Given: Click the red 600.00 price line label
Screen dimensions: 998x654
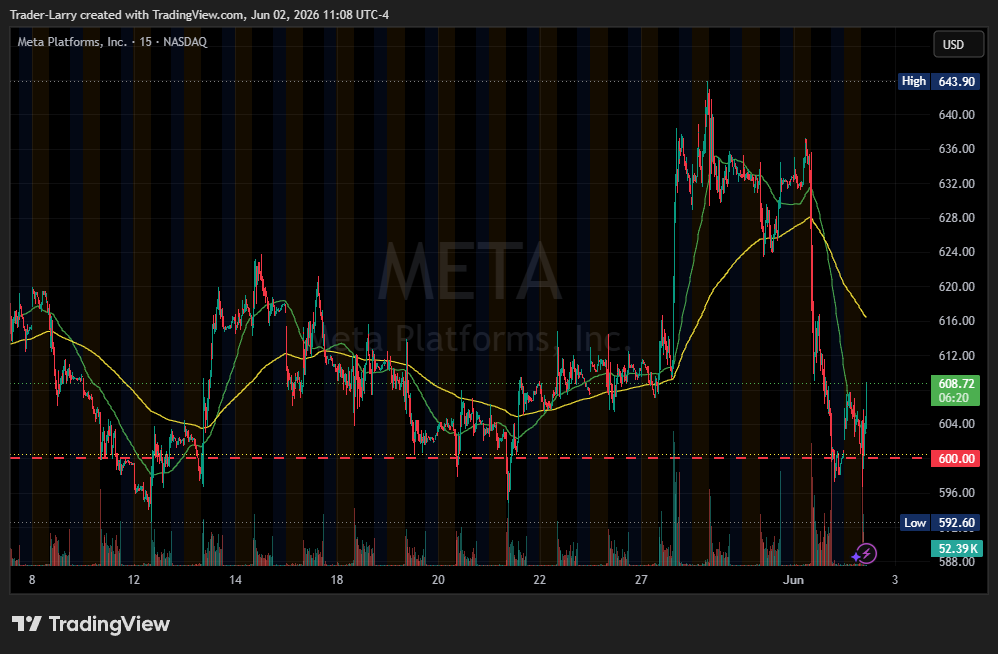Looking at the screenshot, I should tap(956, 458).
